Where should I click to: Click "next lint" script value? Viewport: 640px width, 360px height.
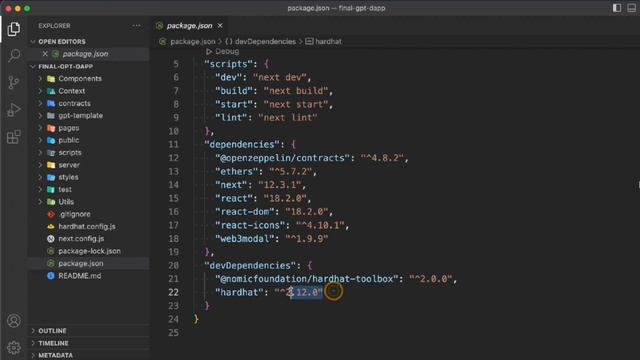coord(288,118)
